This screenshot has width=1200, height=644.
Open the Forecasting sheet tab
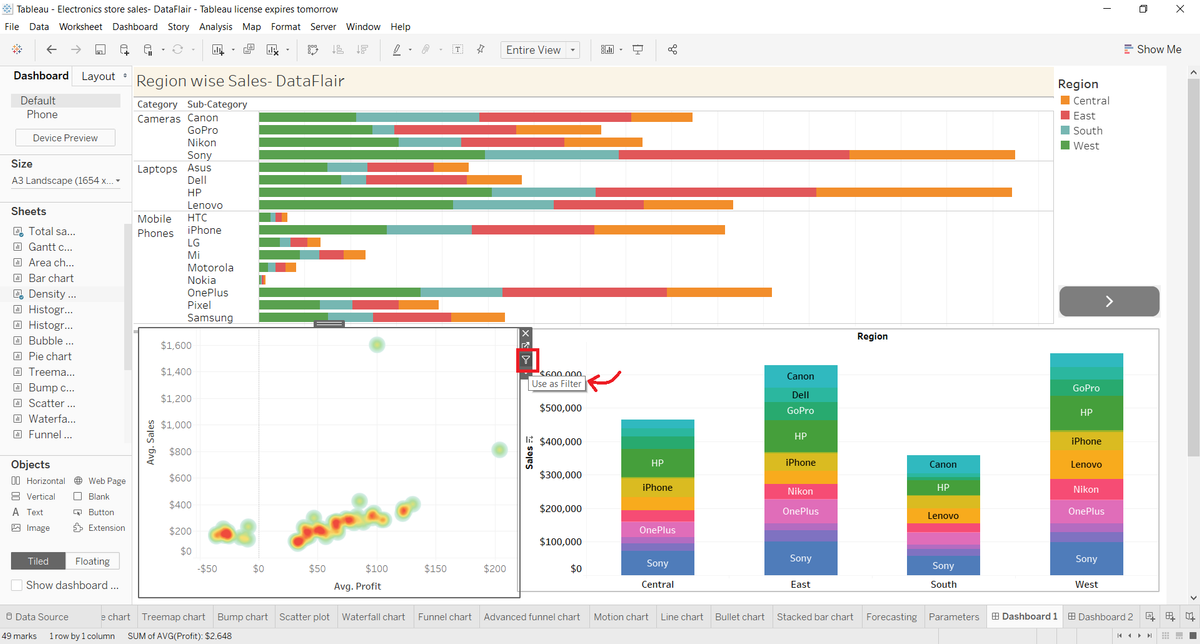pyautogui.click(x=891, y=617)
